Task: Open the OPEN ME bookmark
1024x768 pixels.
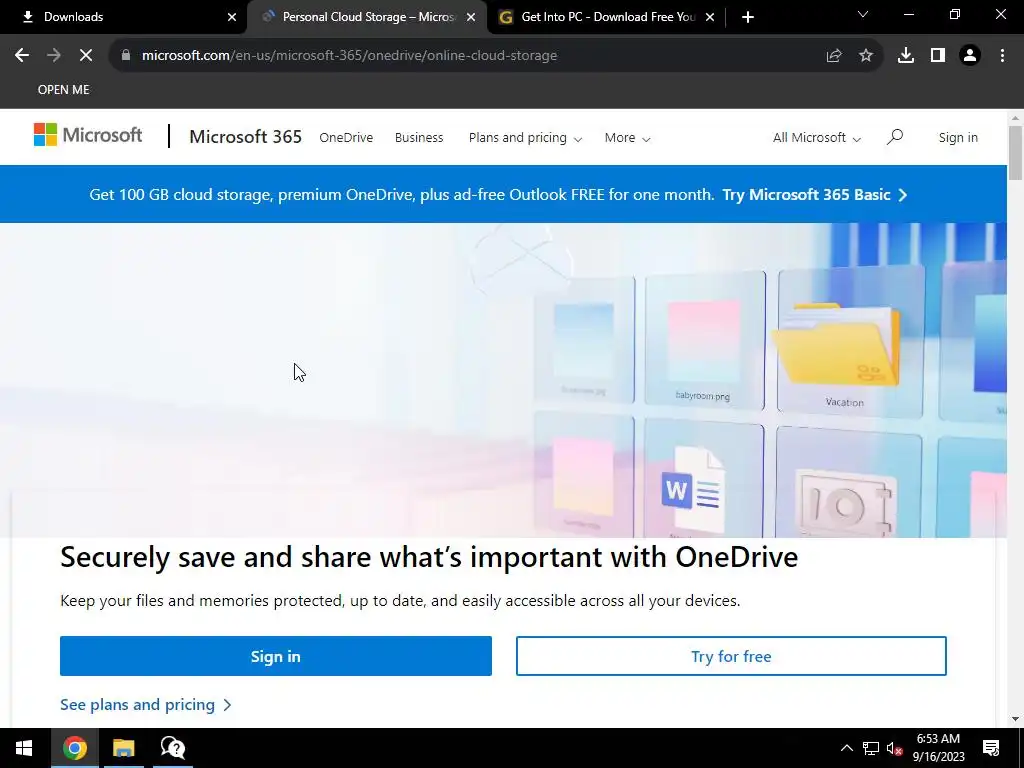Action: tap(63, 89)
